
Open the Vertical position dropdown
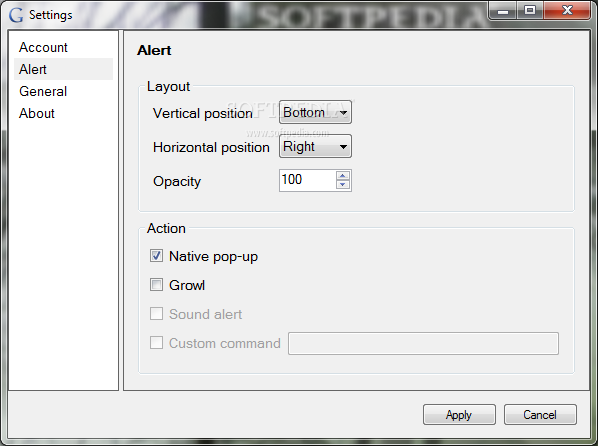pyautogui.click(x=315, y=112)
